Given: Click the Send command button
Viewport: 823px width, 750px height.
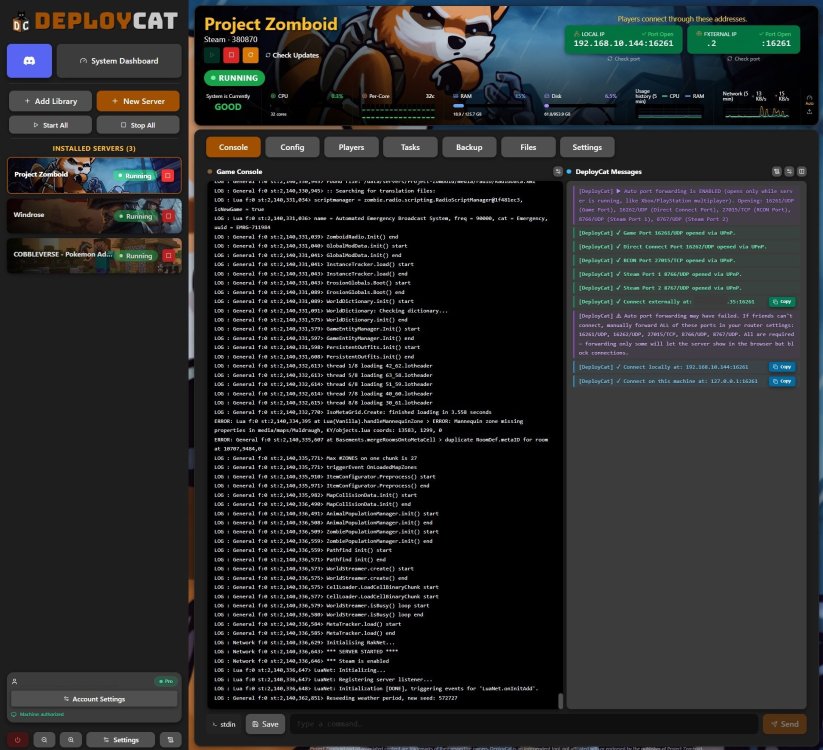Looking at the screenshot, I should pyautogui.click(x=785, y=724).
